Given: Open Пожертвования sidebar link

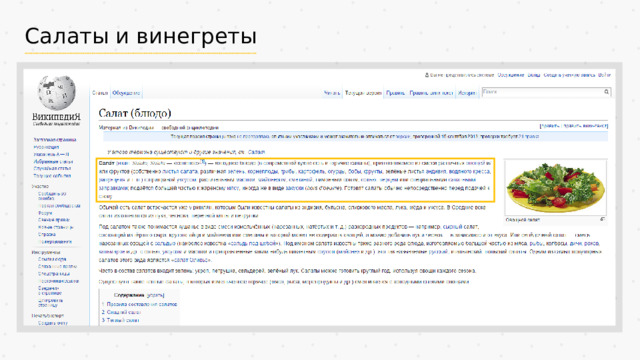Looking at the screenshot, I should pos(55,242).
